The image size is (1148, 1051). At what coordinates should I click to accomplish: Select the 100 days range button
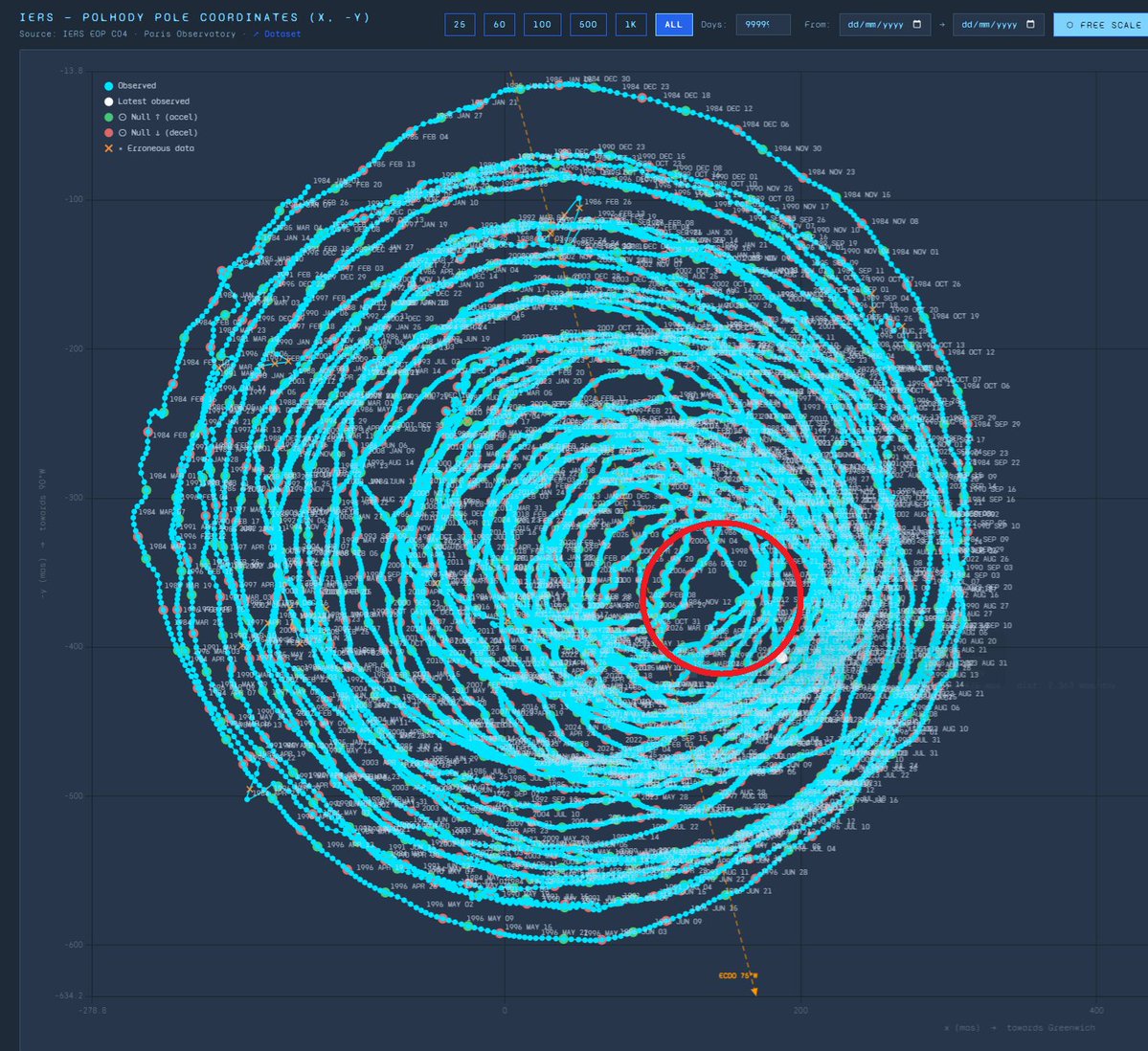[543, 24]
